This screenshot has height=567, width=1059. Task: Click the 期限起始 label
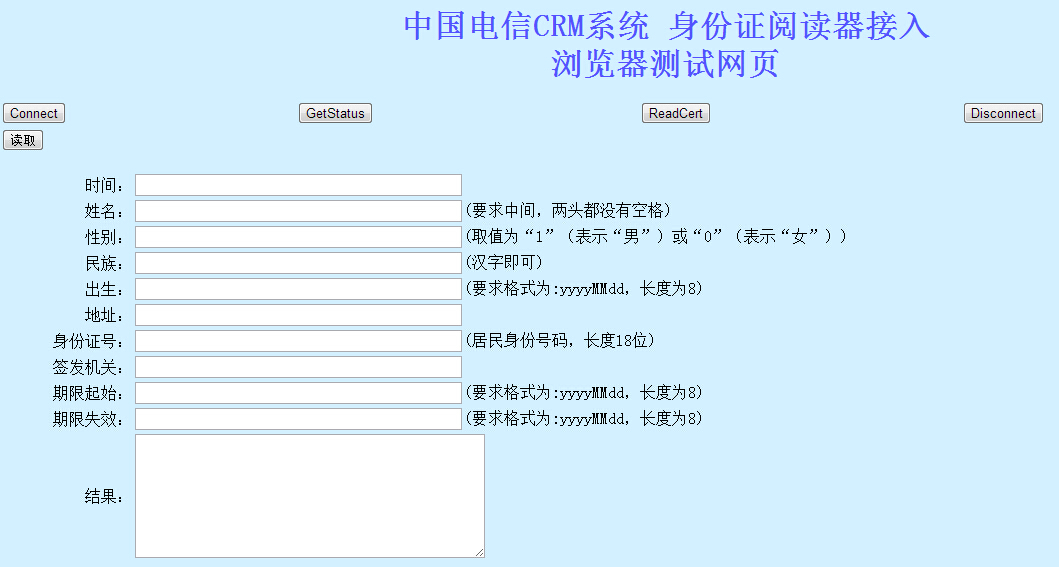coord(88,394)
